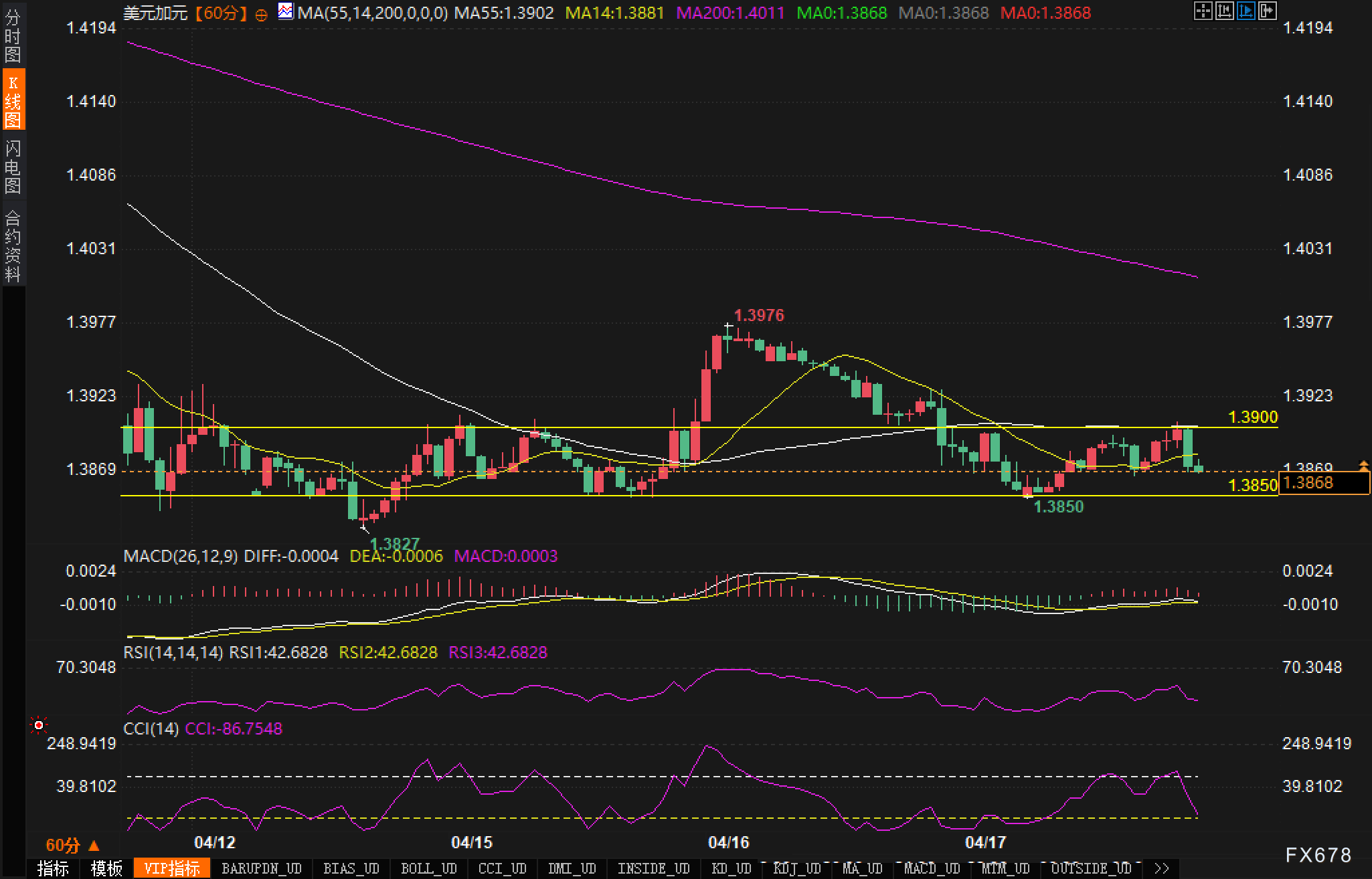The height and width of the screenshot is (879, 1372).
Task: Apply the BOLL_UD indicator
Action: tap(428, 868)
